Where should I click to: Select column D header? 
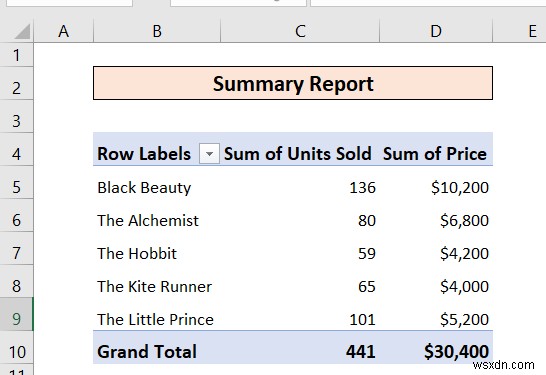click(x=436, y=31)
